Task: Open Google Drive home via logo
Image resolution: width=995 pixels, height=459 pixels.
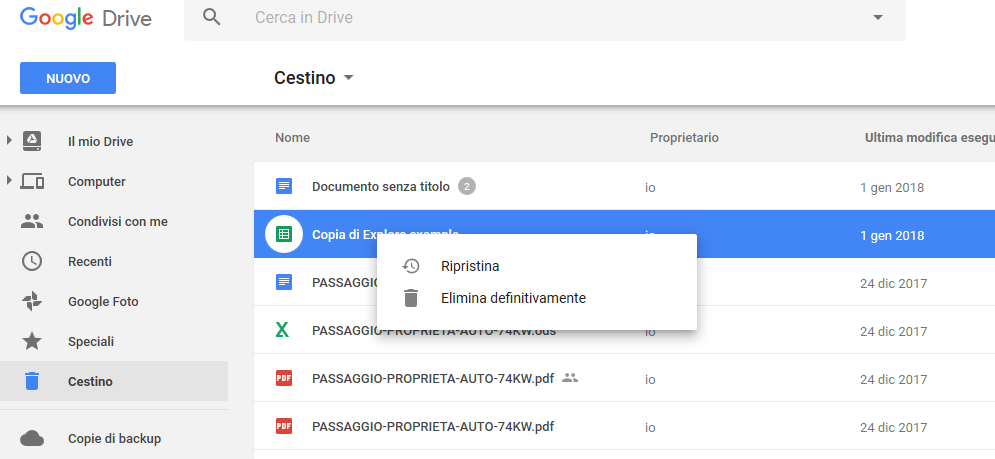Action: (x=85, y=18)
